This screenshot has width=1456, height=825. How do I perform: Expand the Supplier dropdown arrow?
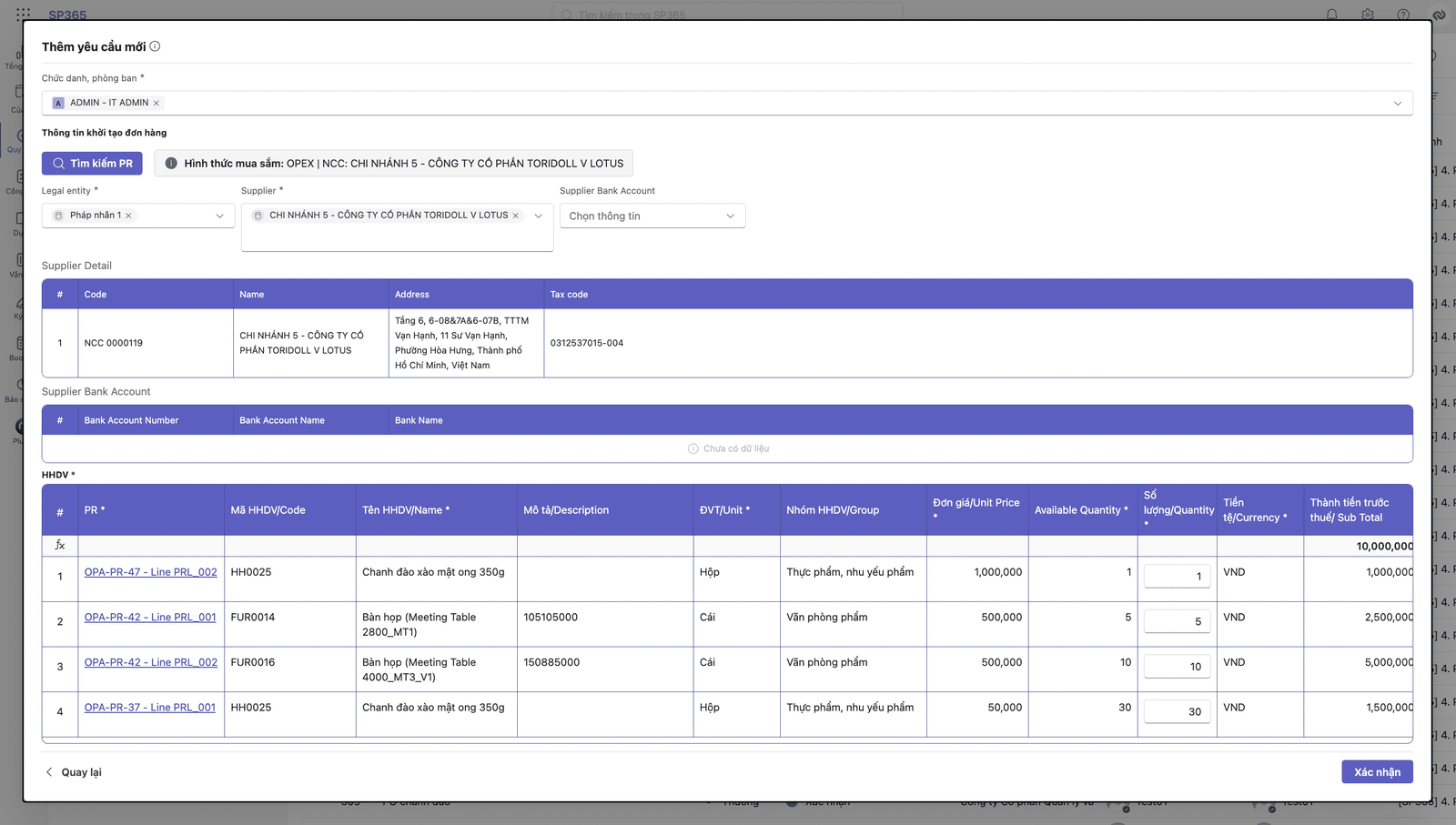point(538,216)
